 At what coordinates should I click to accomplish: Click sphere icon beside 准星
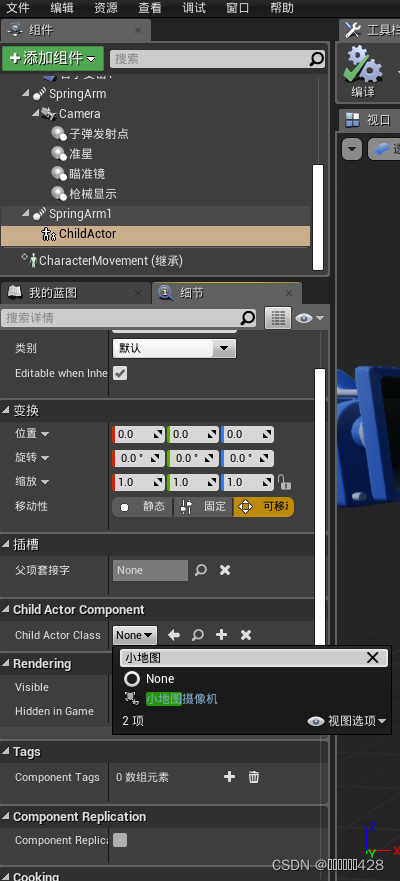click(59, 154)
